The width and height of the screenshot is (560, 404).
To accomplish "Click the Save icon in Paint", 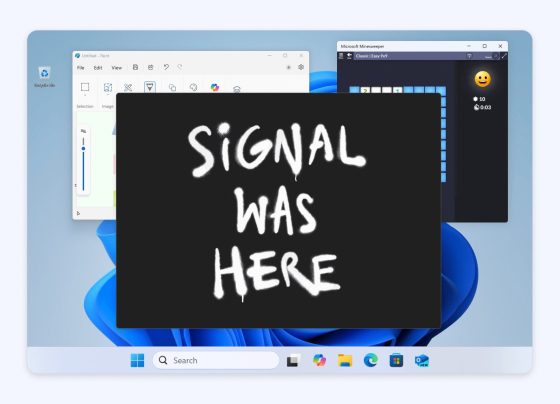I will (x=135, y=67).
